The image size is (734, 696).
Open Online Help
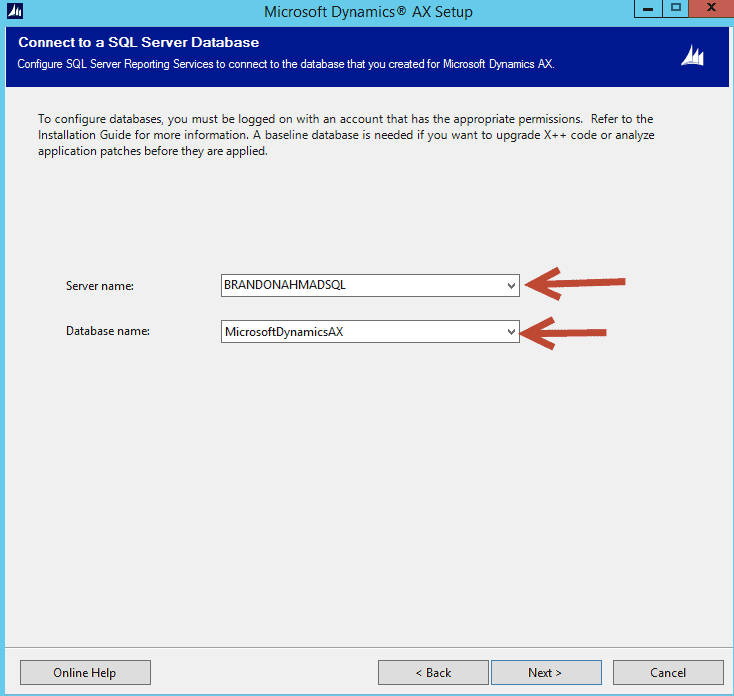click(85, 673)
